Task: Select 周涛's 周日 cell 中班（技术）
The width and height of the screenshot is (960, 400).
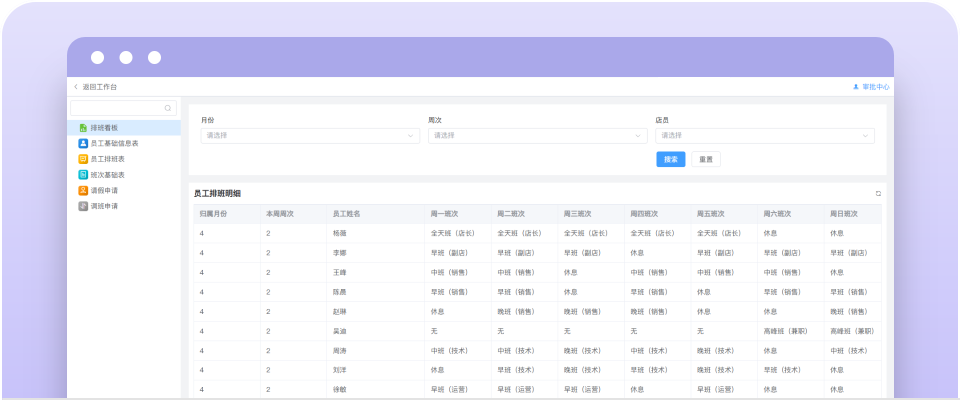Action: tap(849, 351)
